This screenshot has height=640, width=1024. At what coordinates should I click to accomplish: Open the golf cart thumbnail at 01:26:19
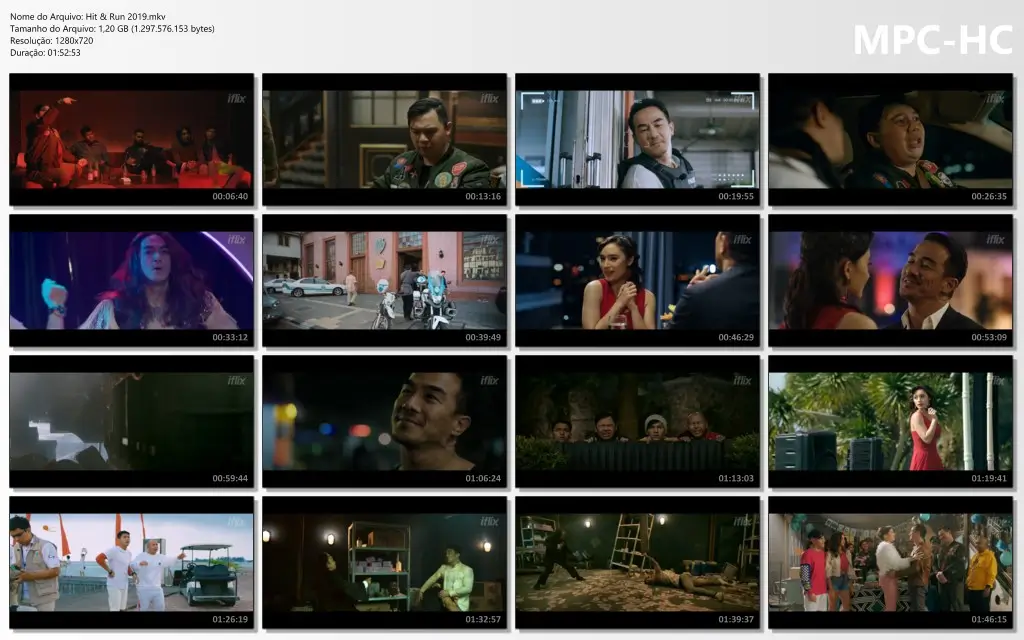click(x=131, y=562)
